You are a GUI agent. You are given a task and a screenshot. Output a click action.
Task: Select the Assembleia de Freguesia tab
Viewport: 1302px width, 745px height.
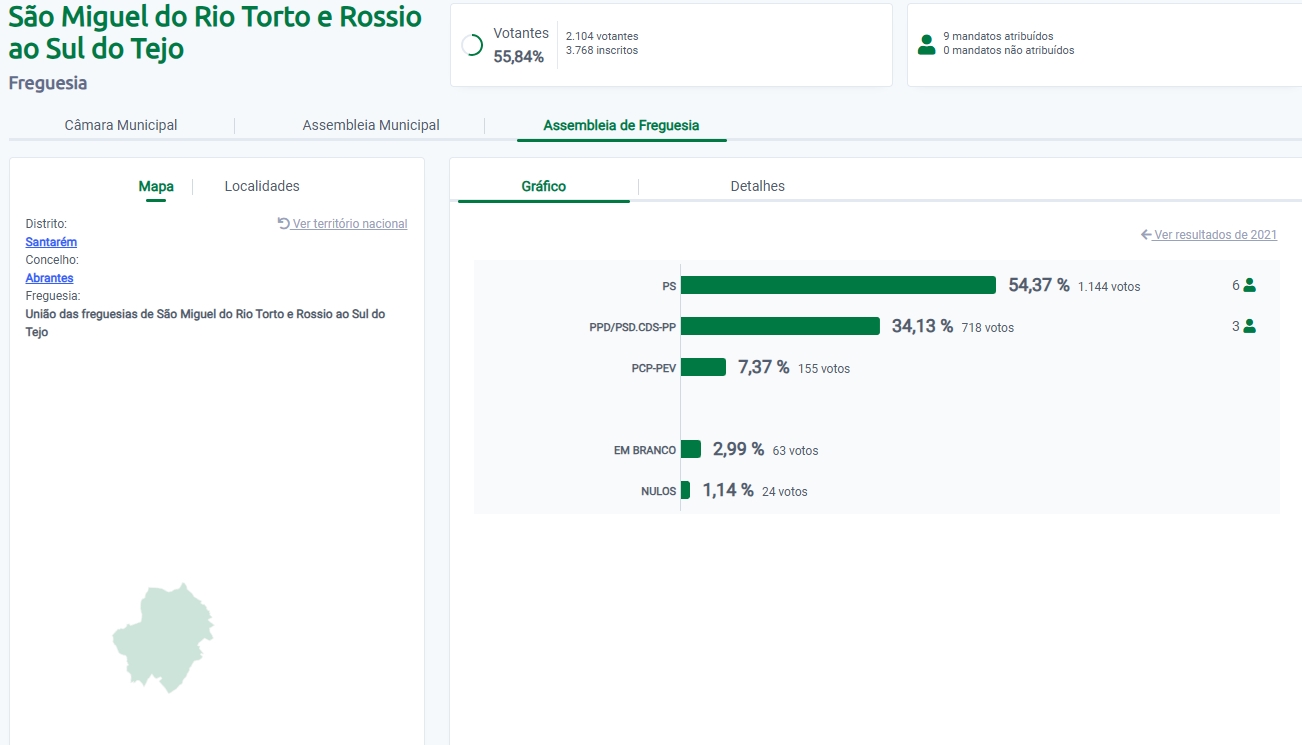coord(621,125)
